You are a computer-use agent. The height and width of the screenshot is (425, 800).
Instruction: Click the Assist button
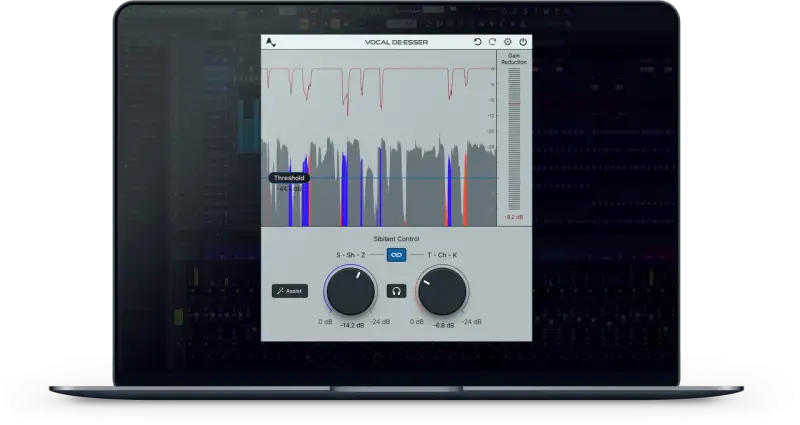[x=290, y=291]
